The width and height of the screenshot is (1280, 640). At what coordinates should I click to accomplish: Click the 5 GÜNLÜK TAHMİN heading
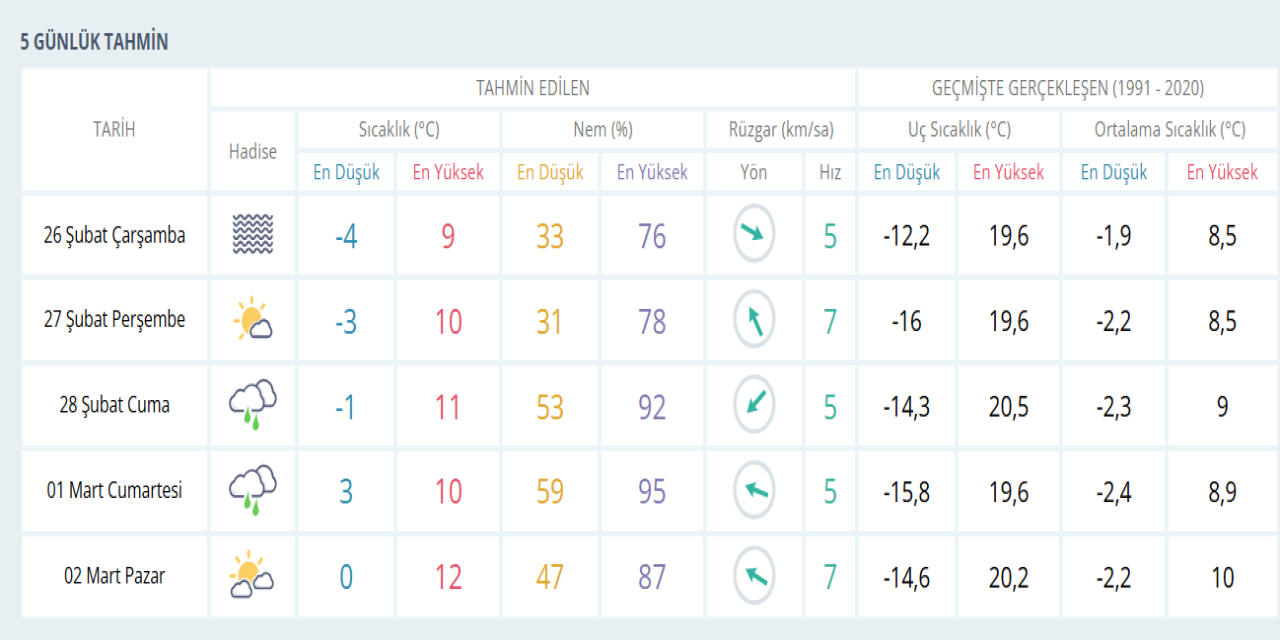pos(94,42)
